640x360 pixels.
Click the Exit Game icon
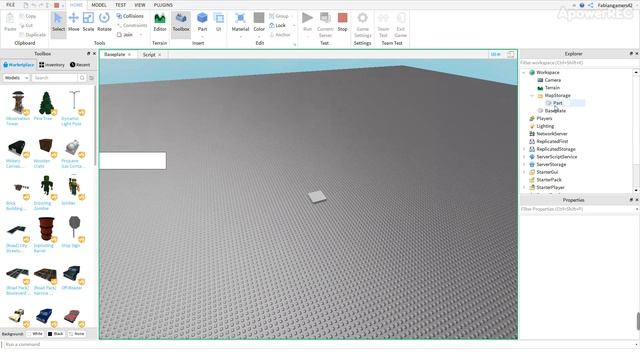point(400,24)
